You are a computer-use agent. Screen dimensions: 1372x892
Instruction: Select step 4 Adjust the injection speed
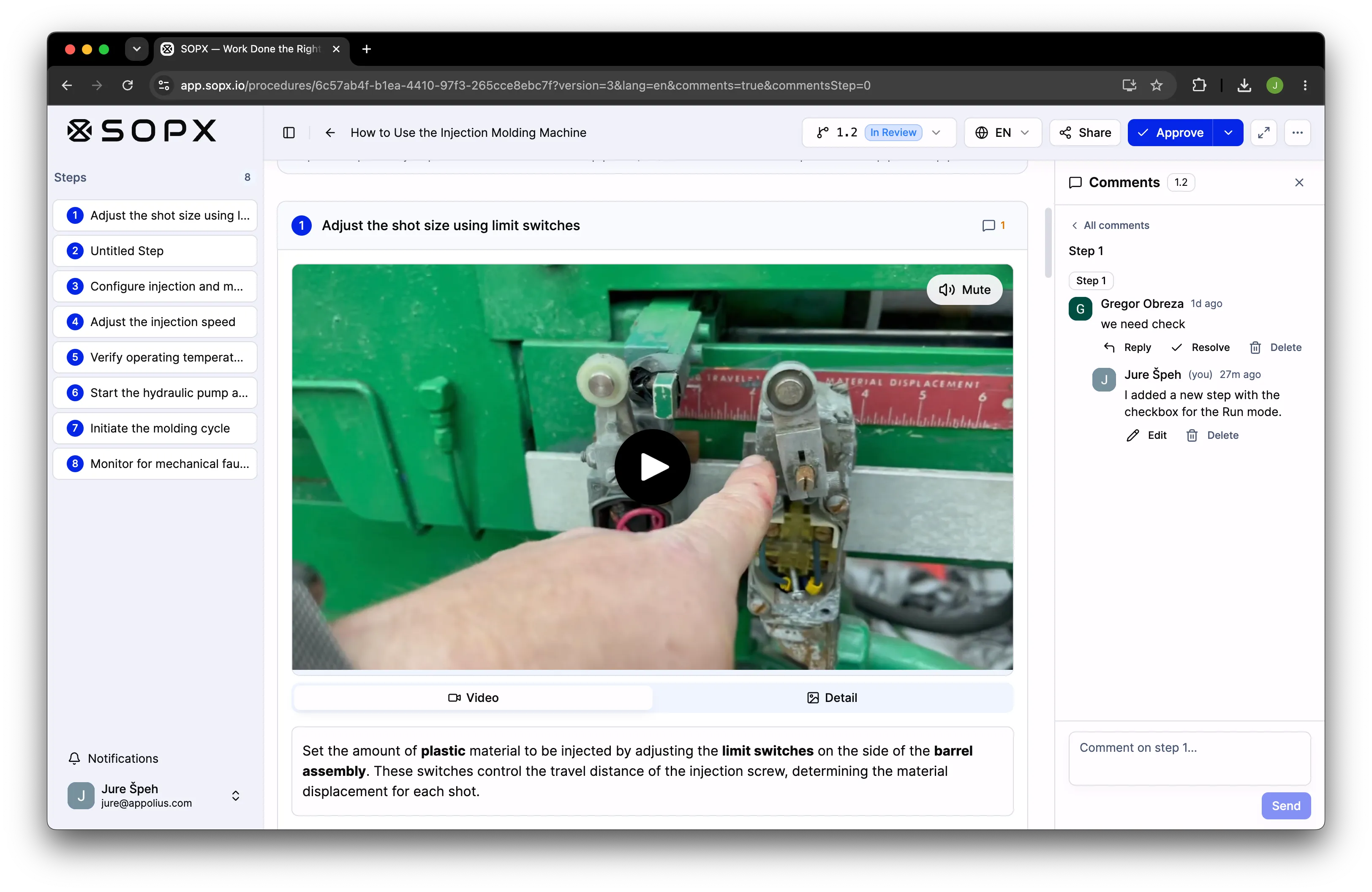pos(155,321)
